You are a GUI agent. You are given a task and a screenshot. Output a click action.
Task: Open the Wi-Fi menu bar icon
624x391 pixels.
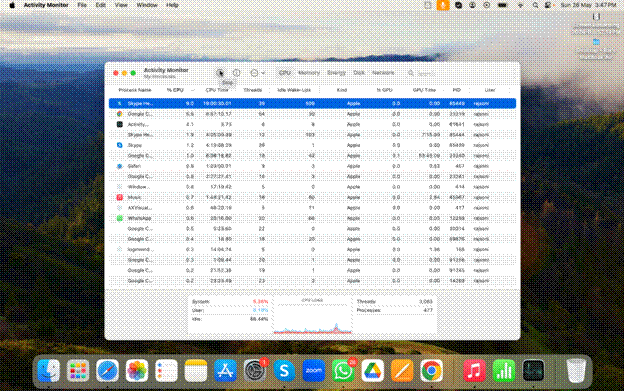click(520, 5)
